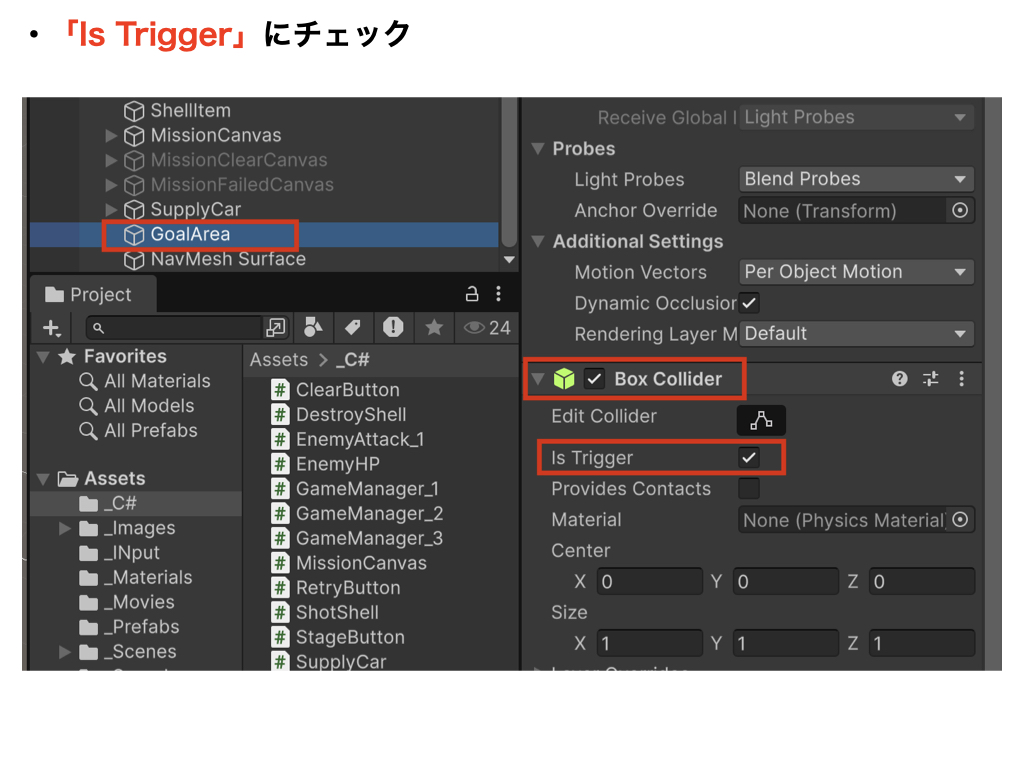Open Box Collider presets icon
Image resolution: width=1024 pixels, height=768 pixels.
(x=931, y=379)
